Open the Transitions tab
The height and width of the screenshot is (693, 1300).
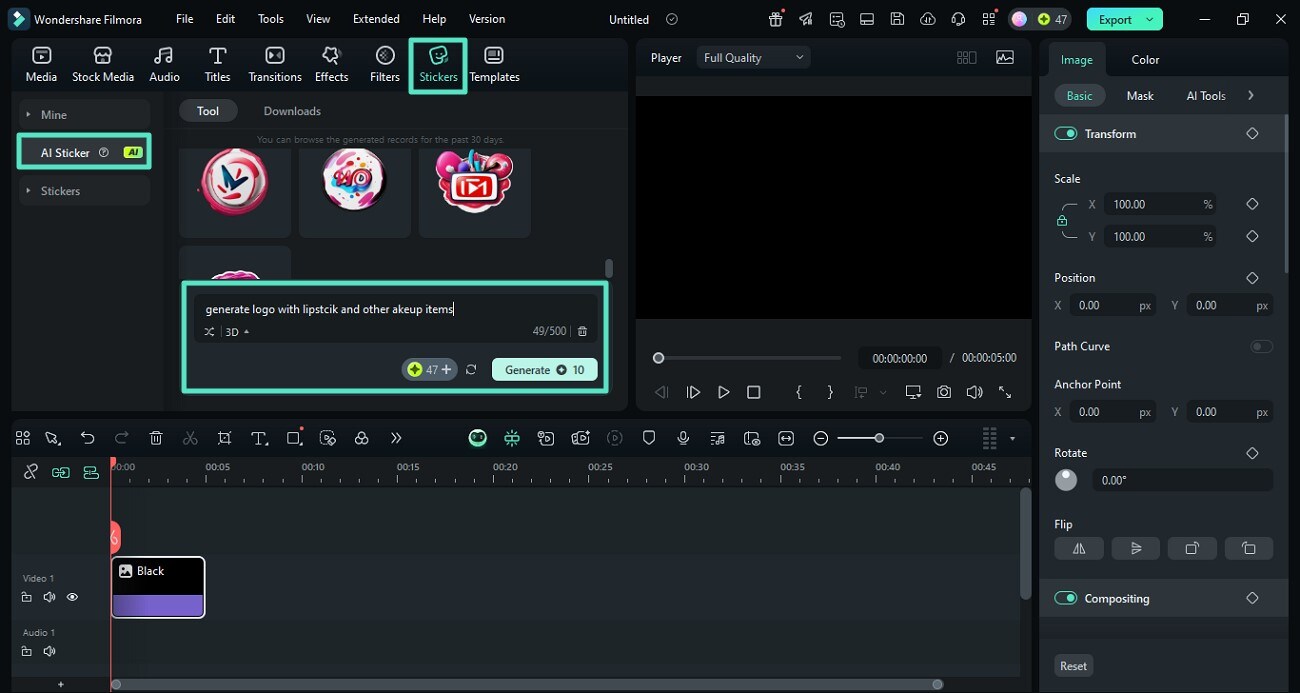275,65
